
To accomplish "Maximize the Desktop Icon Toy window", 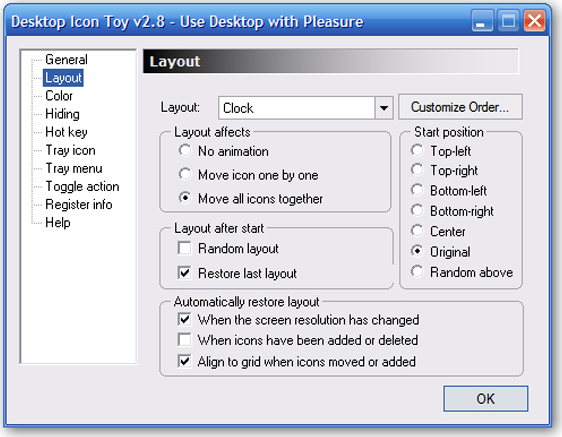I will tap(508, 21).
